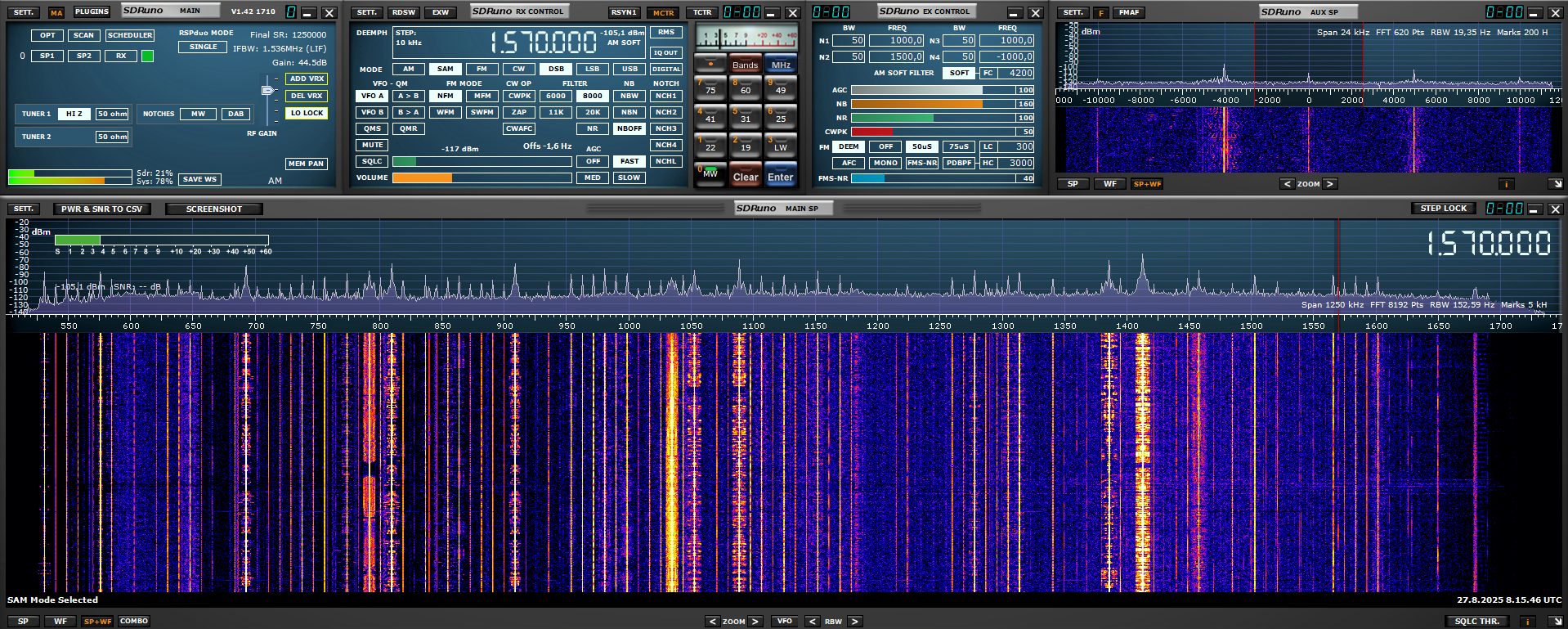Click the keypad dot button beside Bands

coord(710,63)
